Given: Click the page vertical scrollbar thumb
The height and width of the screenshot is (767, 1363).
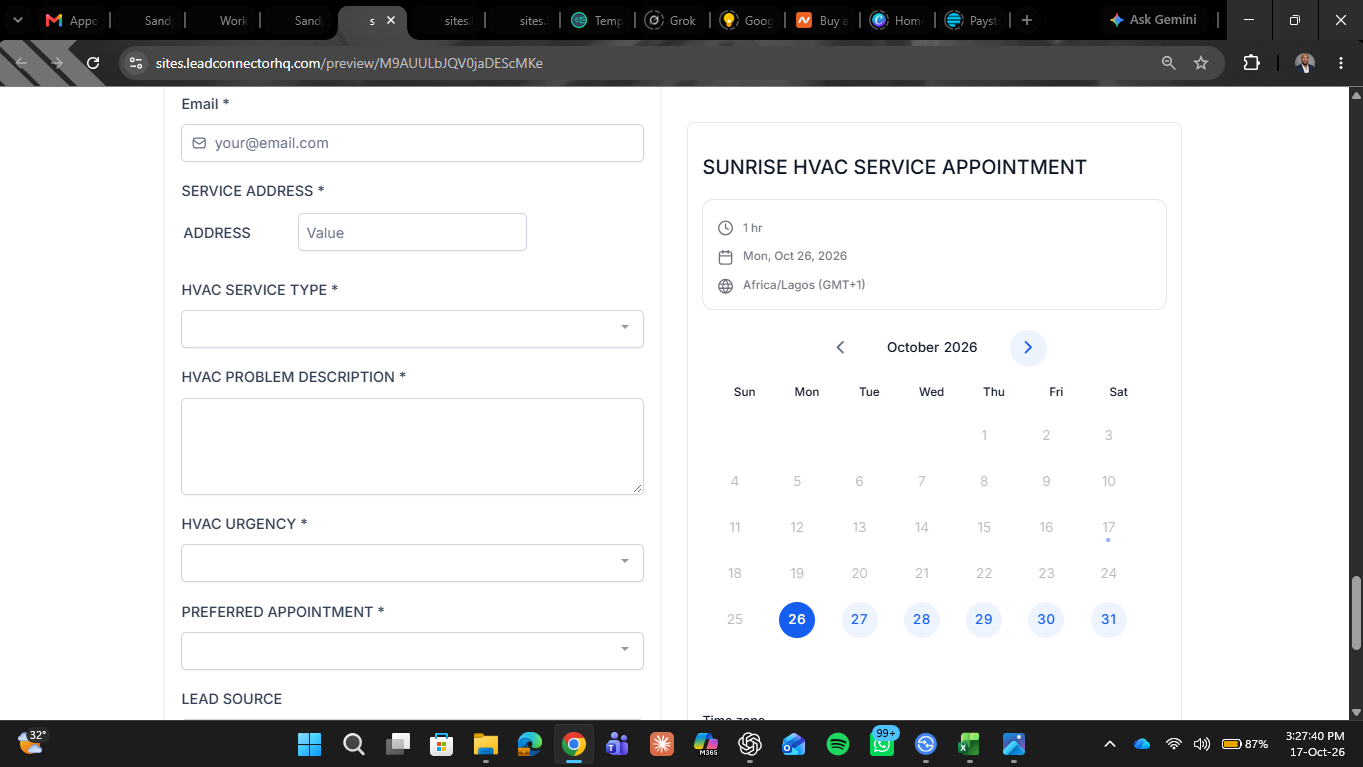Looking at the screenshot, I should [1356, 613].
